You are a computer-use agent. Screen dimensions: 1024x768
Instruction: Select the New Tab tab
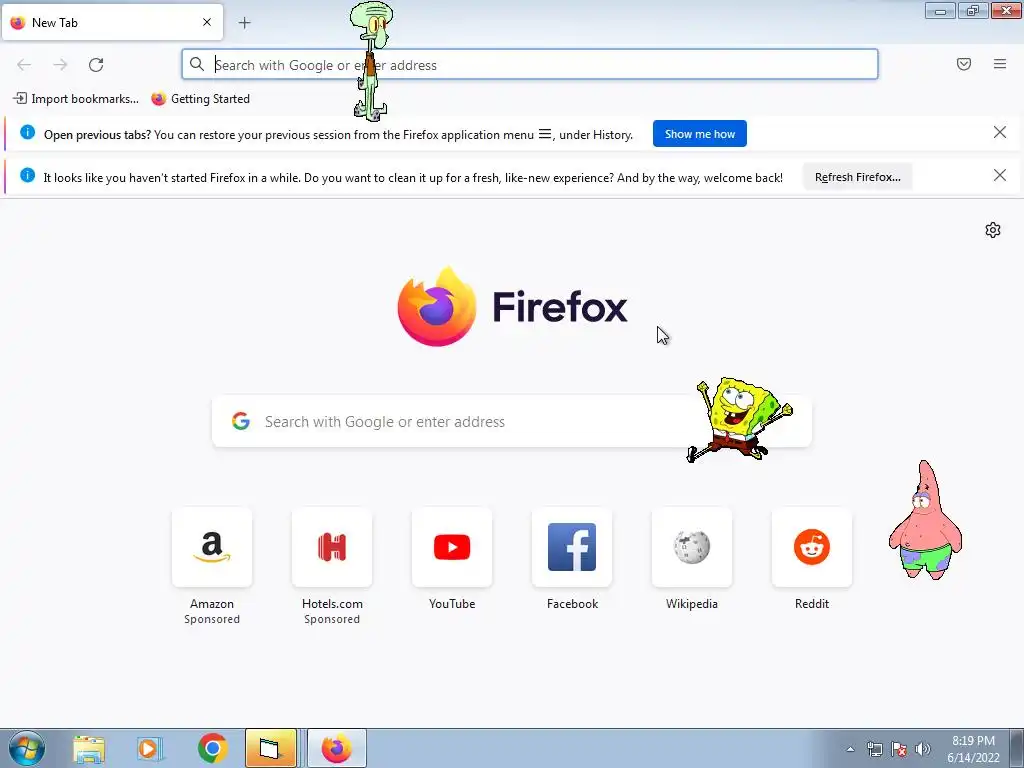[x=112, y=22]
